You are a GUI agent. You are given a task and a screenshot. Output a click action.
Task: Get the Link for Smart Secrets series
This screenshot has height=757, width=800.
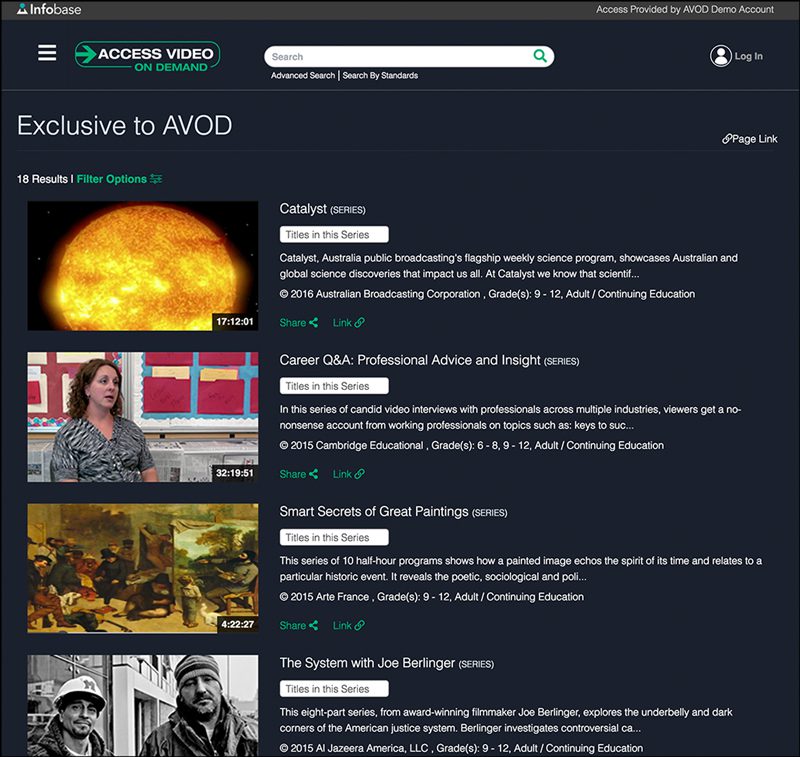[348, 625]
